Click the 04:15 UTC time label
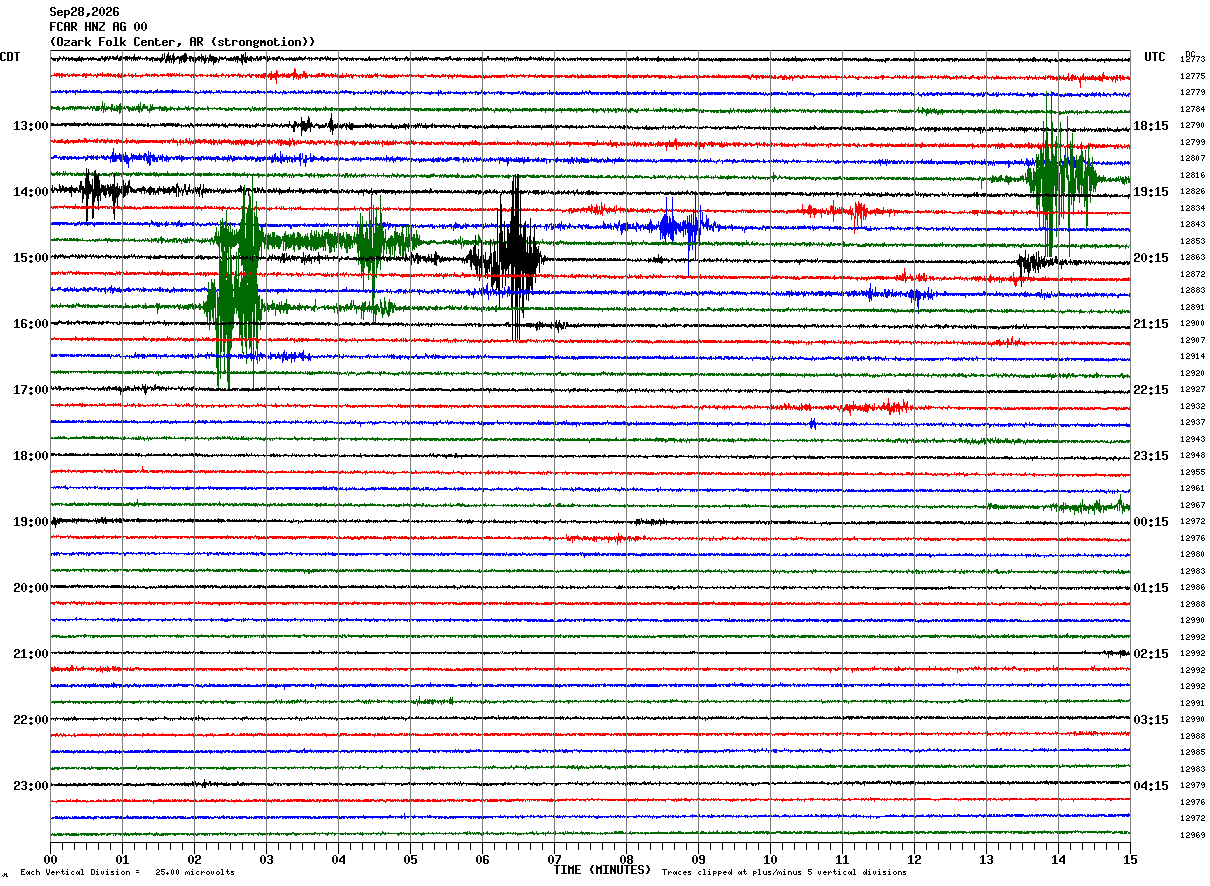 click(x=1150, y=786)
